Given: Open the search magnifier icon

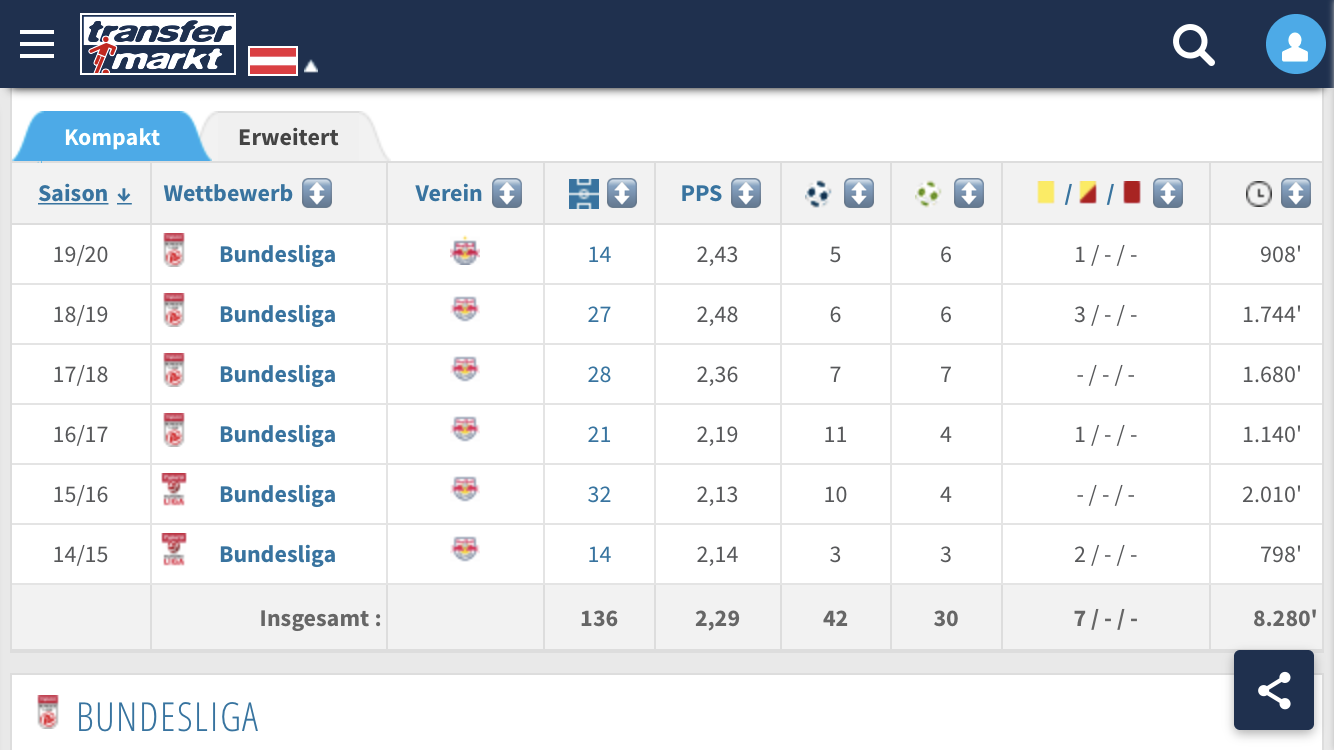Looking at the screenshot, I should point(1193,45).
